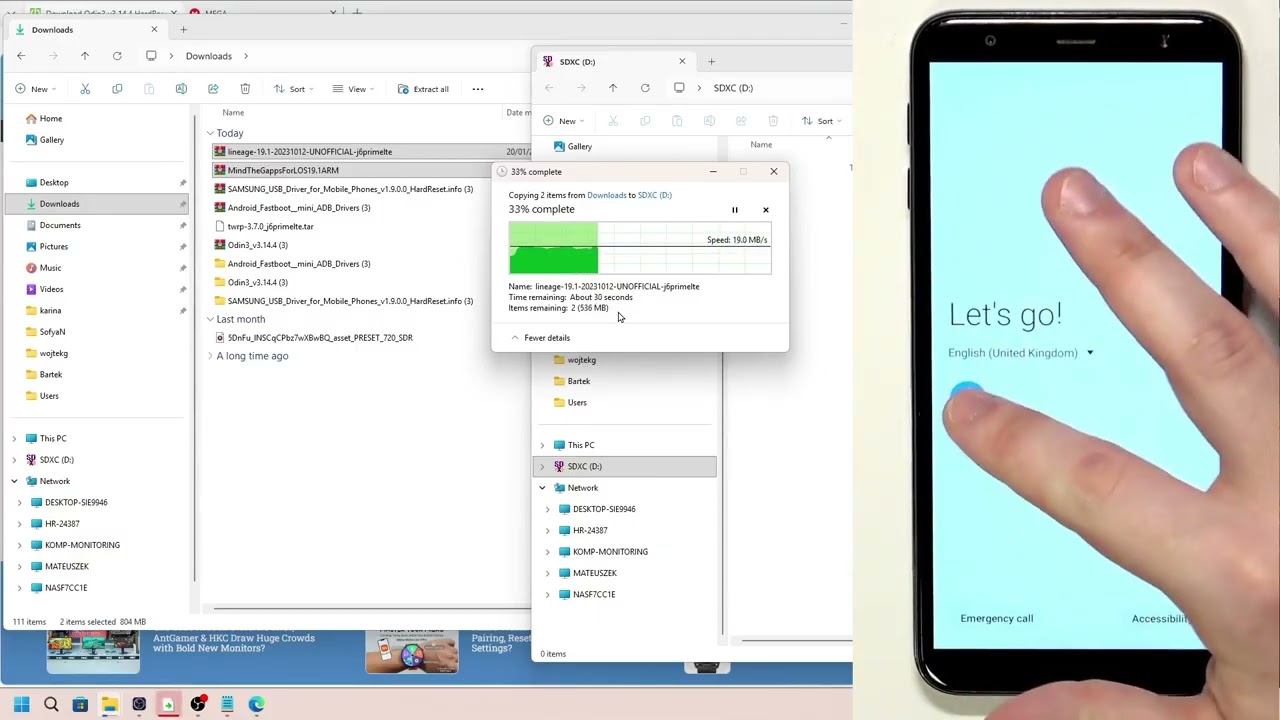This screenshot has height=720, width=1280.
Task: Click Delete trash icon in Downloads toolbar
Action: point(245,89)
